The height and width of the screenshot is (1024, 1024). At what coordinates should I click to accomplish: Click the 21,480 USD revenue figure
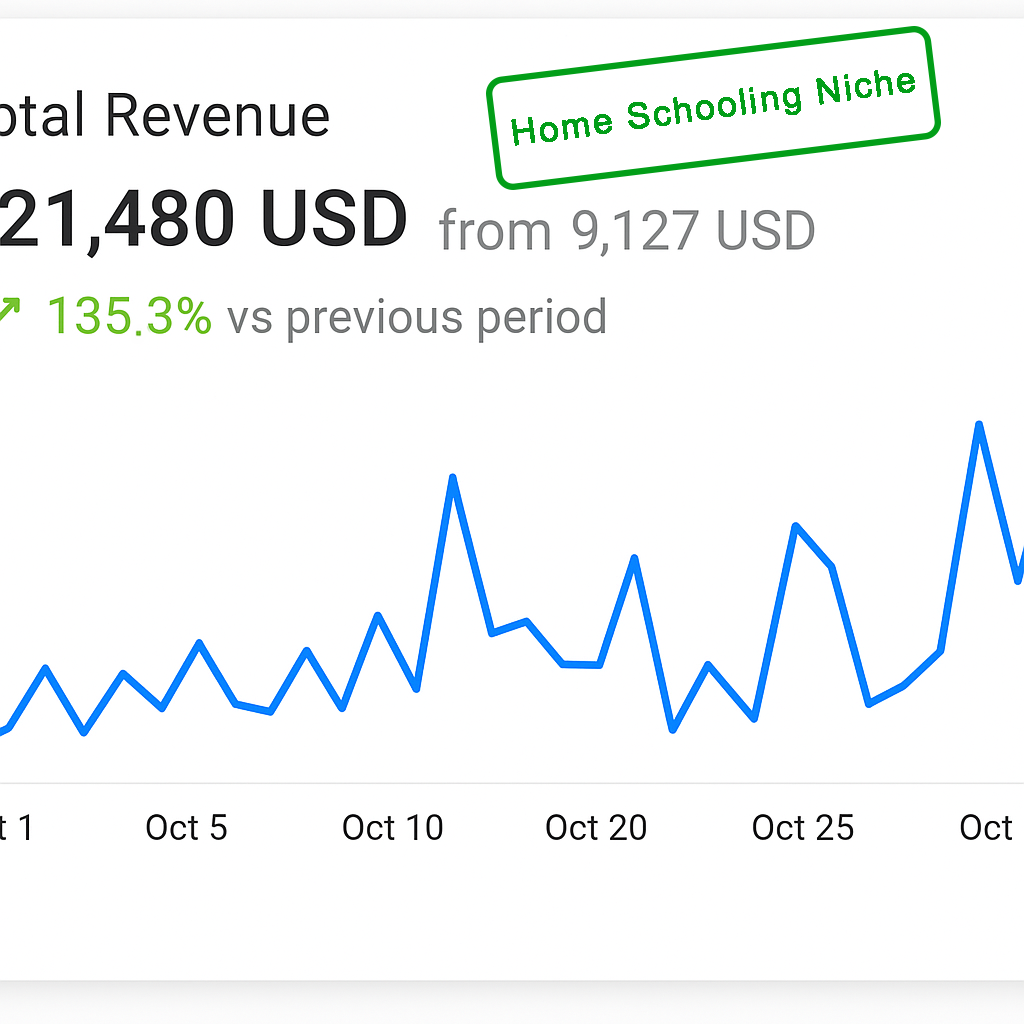tap(203, 221)
